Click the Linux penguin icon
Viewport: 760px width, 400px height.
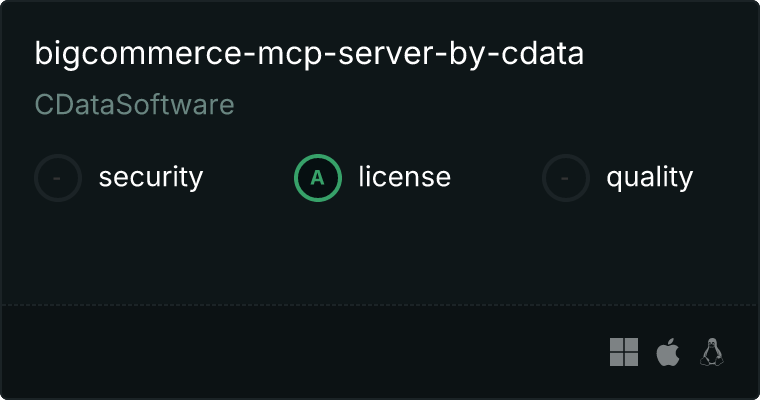(712, 352)
